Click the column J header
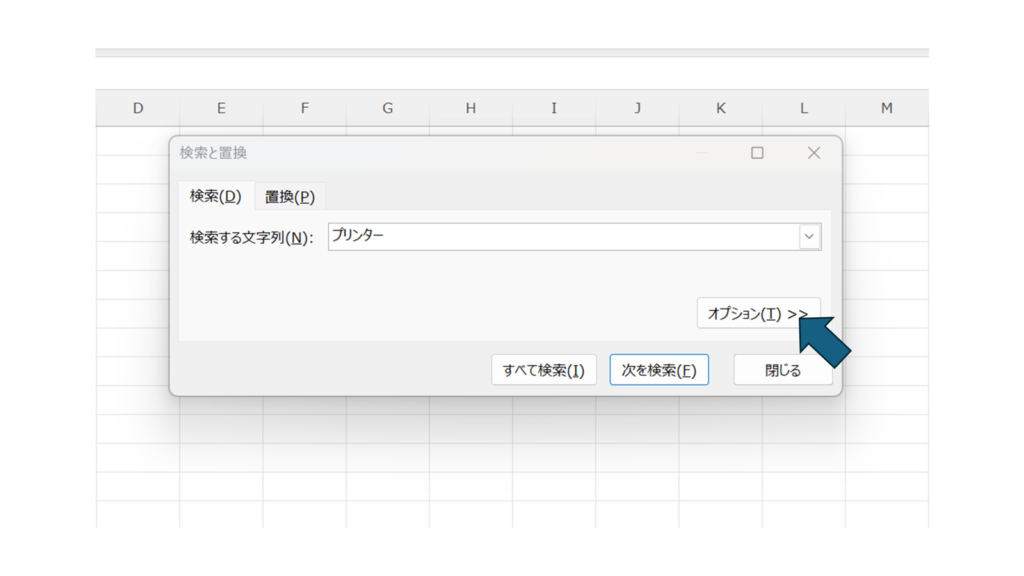Viewport: 1024px width, 576px height. click(637, 108)
